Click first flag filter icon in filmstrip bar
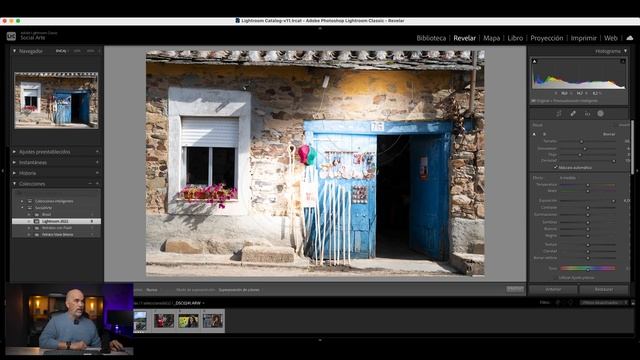Screen dimensions: 640x360 pyautogui.click(x=558, y=302)
